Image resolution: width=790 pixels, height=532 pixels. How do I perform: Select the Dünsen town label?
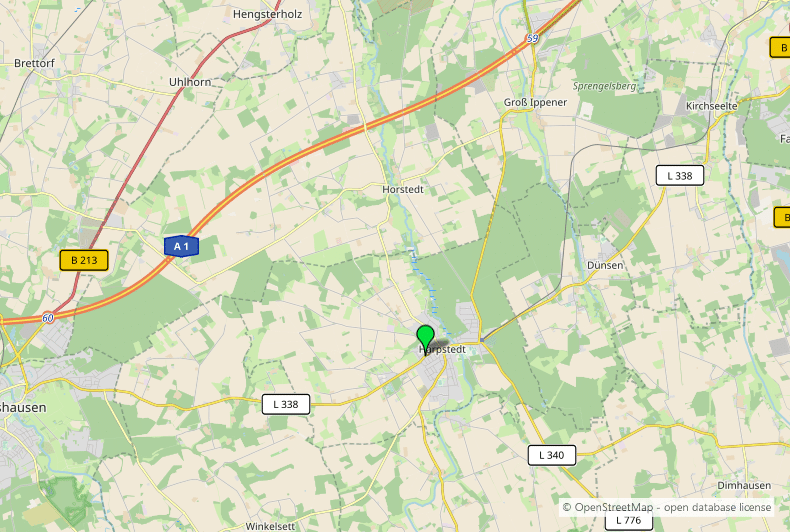pyautogui.click(x=605, y=265)
